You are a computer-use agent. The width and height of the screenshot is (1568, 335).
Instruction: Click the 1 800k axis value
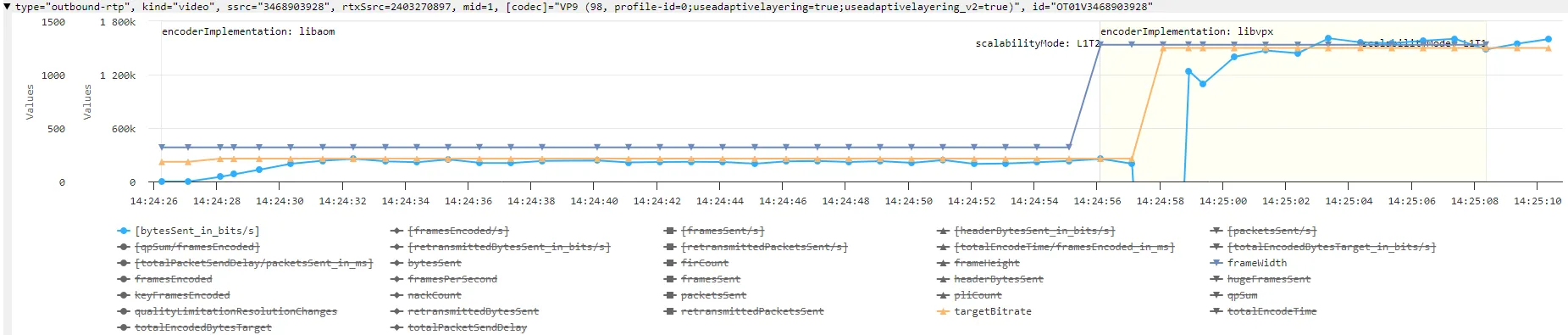pyautogui.click(x=118, y=22)
